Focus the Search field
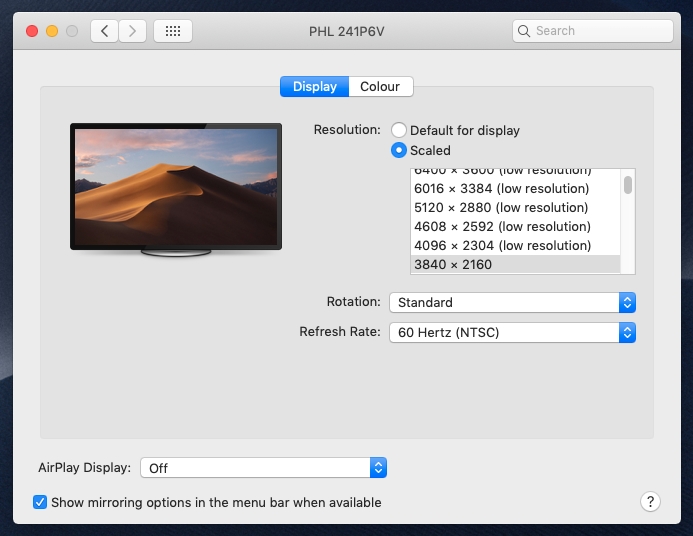The width and height of the screenshot is (693, 536). coord(593,31)
